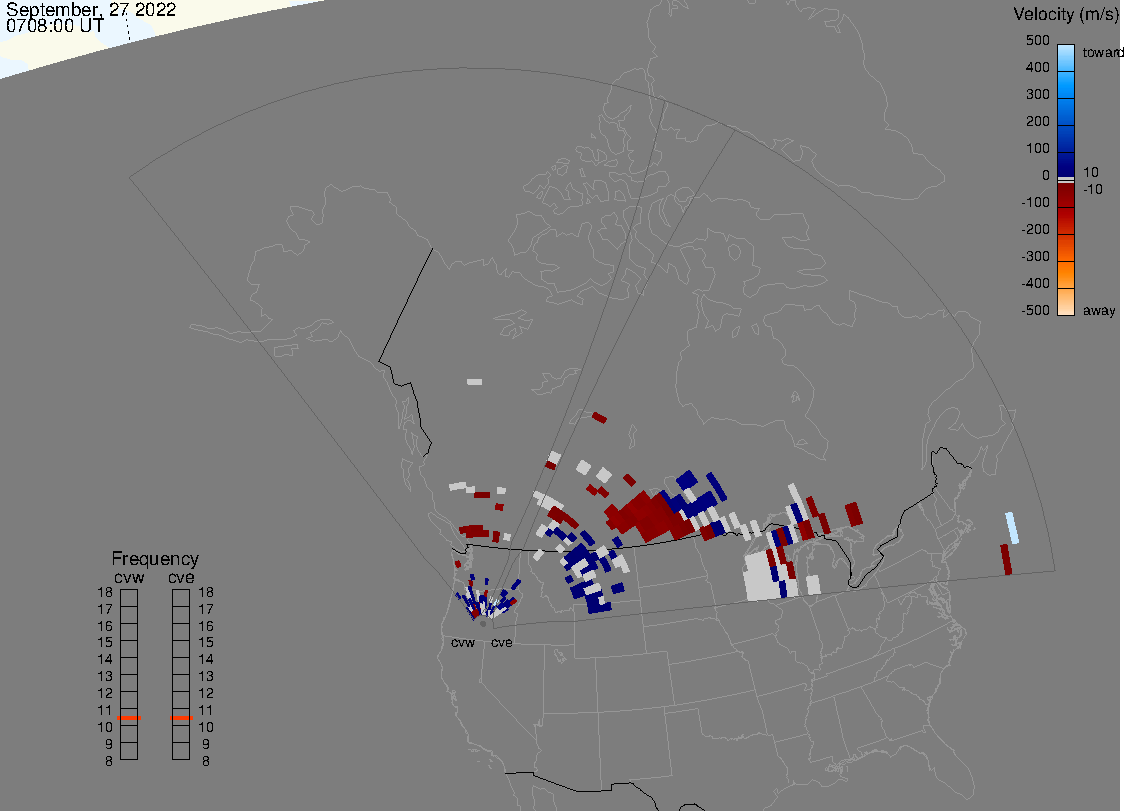Pick the orange -400 to -300 color bar segment
The width and height of the screenshot is (1124, 811).
1066,275
